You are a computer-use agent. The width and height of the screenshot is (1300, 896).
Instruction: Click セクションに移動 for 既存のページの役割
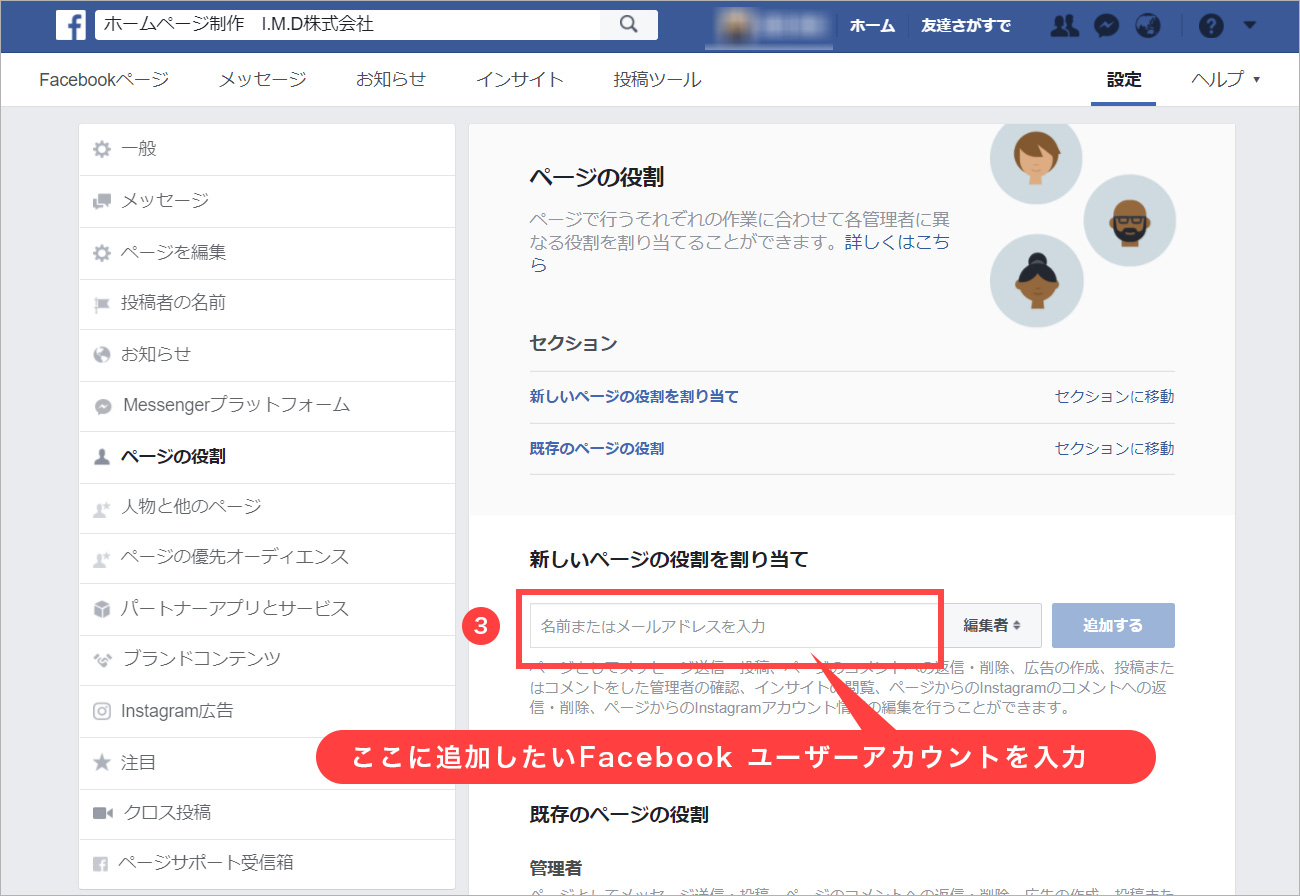pyautogui.click(x=1114, y=449)
